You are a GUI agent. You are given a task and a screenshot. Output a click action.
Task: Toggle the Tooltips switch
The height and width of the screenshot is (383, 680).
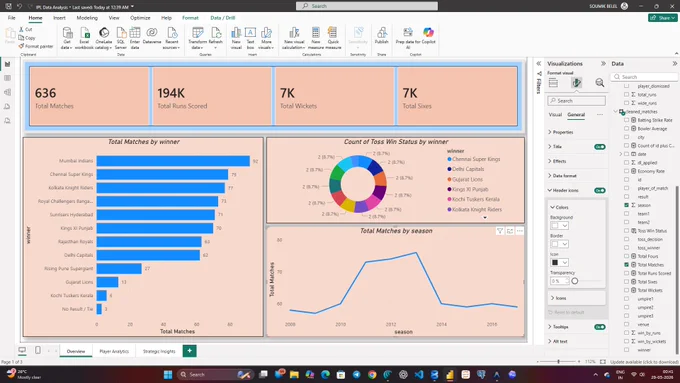pyautogui.click(x=600, y=327)
